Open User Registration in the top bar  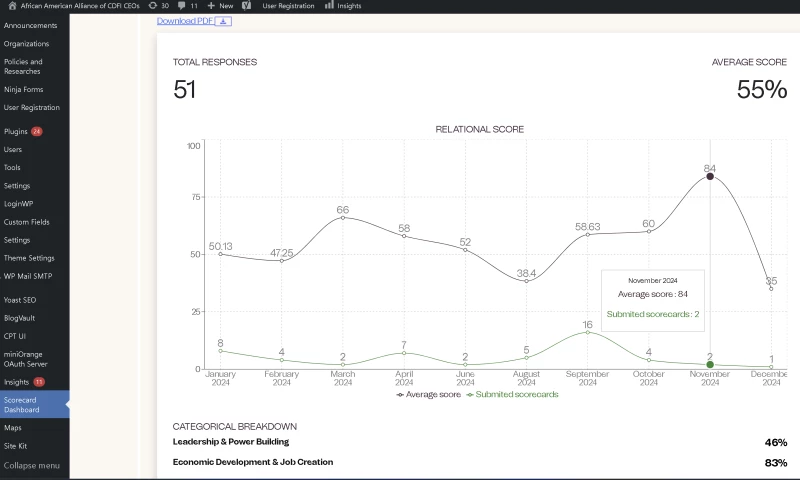(x=288, y=6)
